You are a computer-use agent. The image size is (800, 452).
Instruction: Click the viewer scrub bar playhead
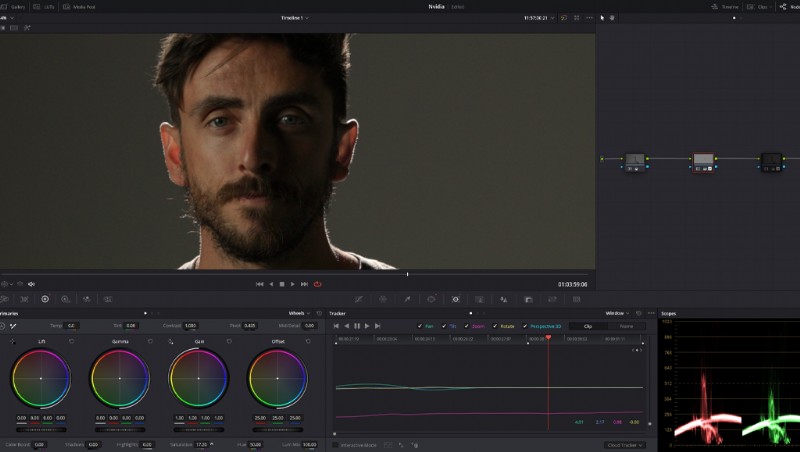[x=407, y=274]
